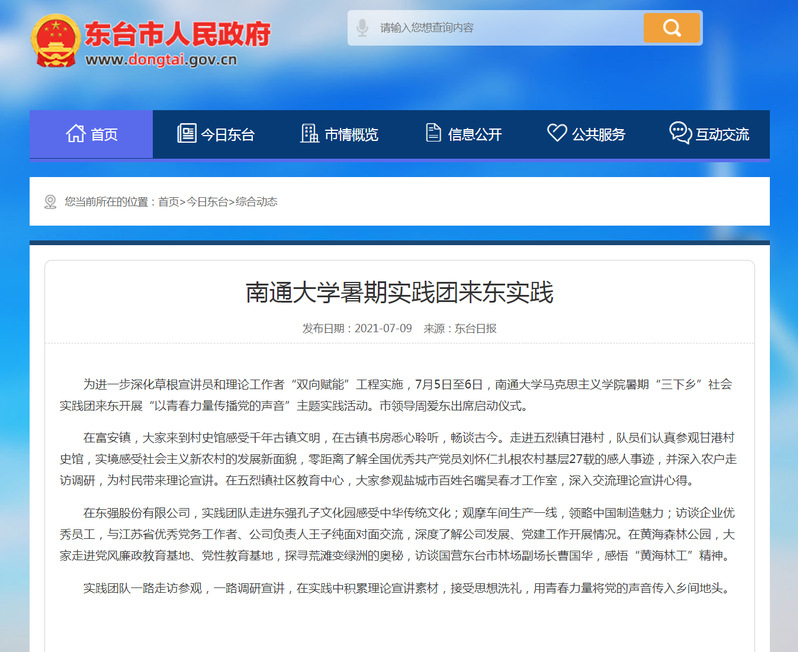
Task: Click the 东台市人民政府 site title
Action: (178, 35)
